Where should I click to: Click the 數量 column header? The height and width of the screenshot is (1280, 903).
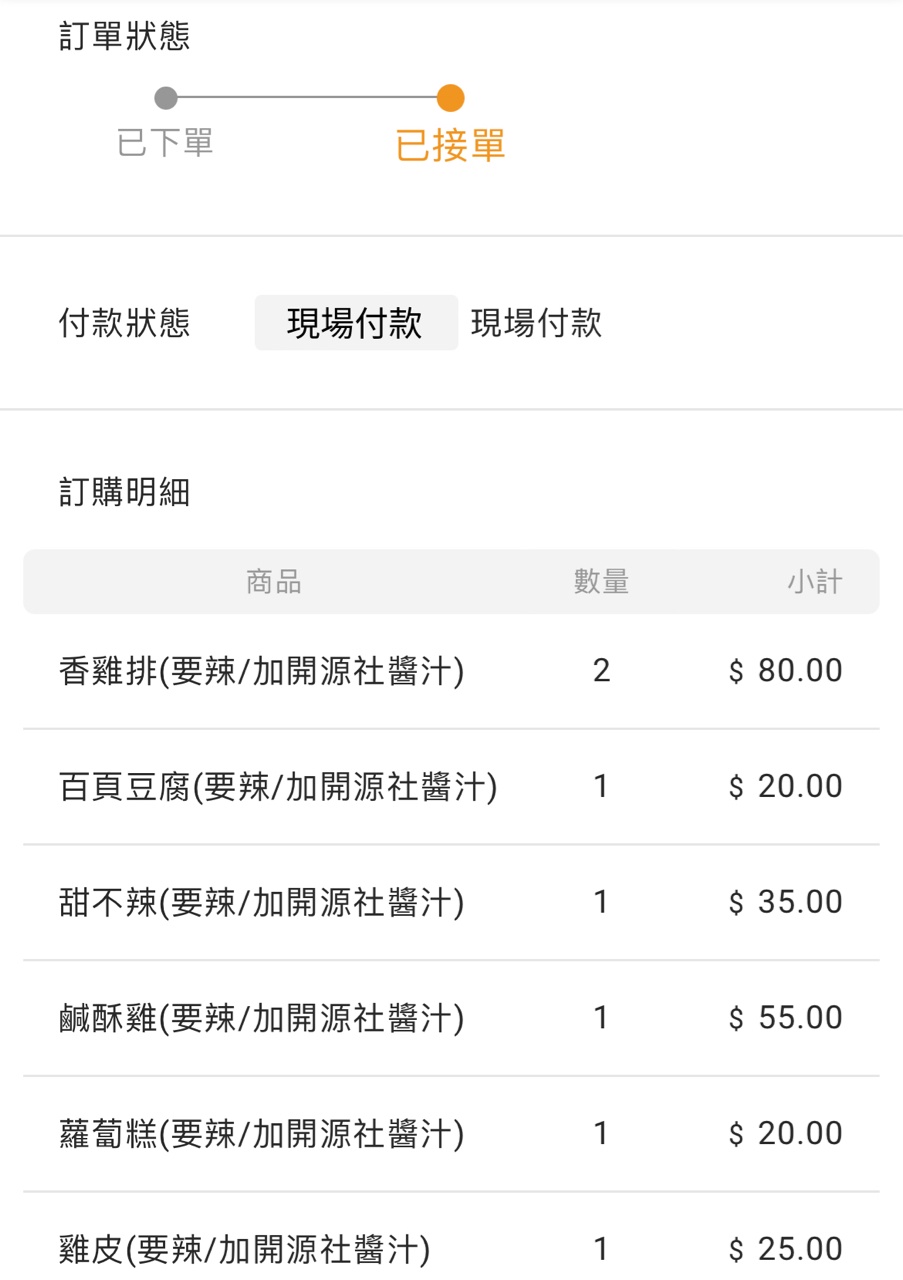pyautogui.click(x=601, y=582)
